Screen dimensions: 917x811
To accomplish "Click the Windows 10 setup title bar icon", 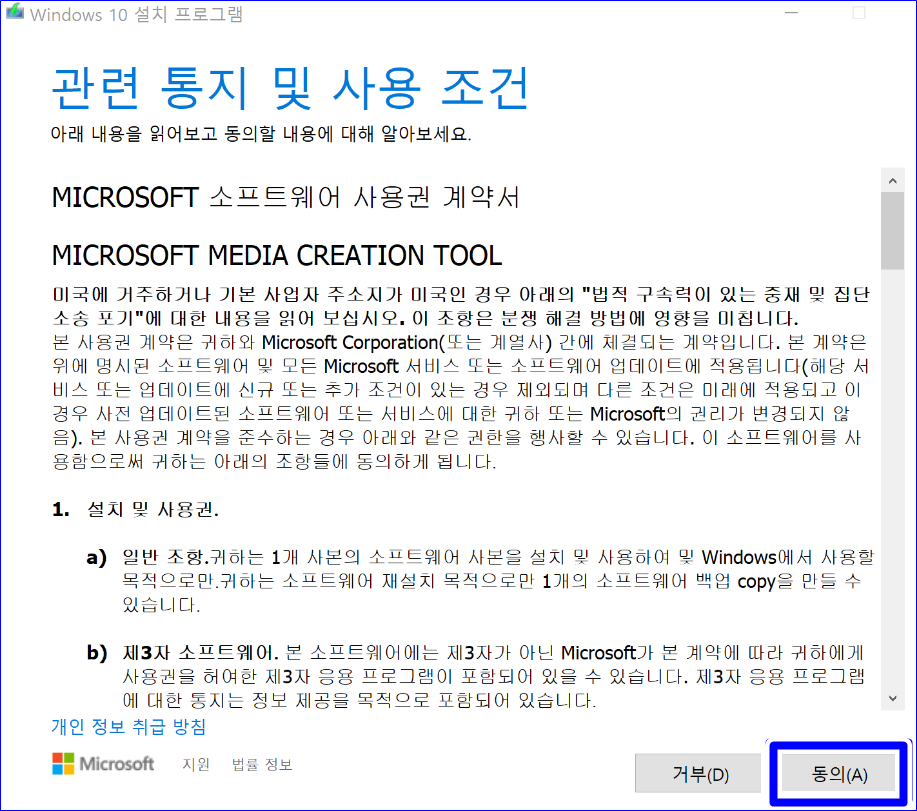I will 15,12.
